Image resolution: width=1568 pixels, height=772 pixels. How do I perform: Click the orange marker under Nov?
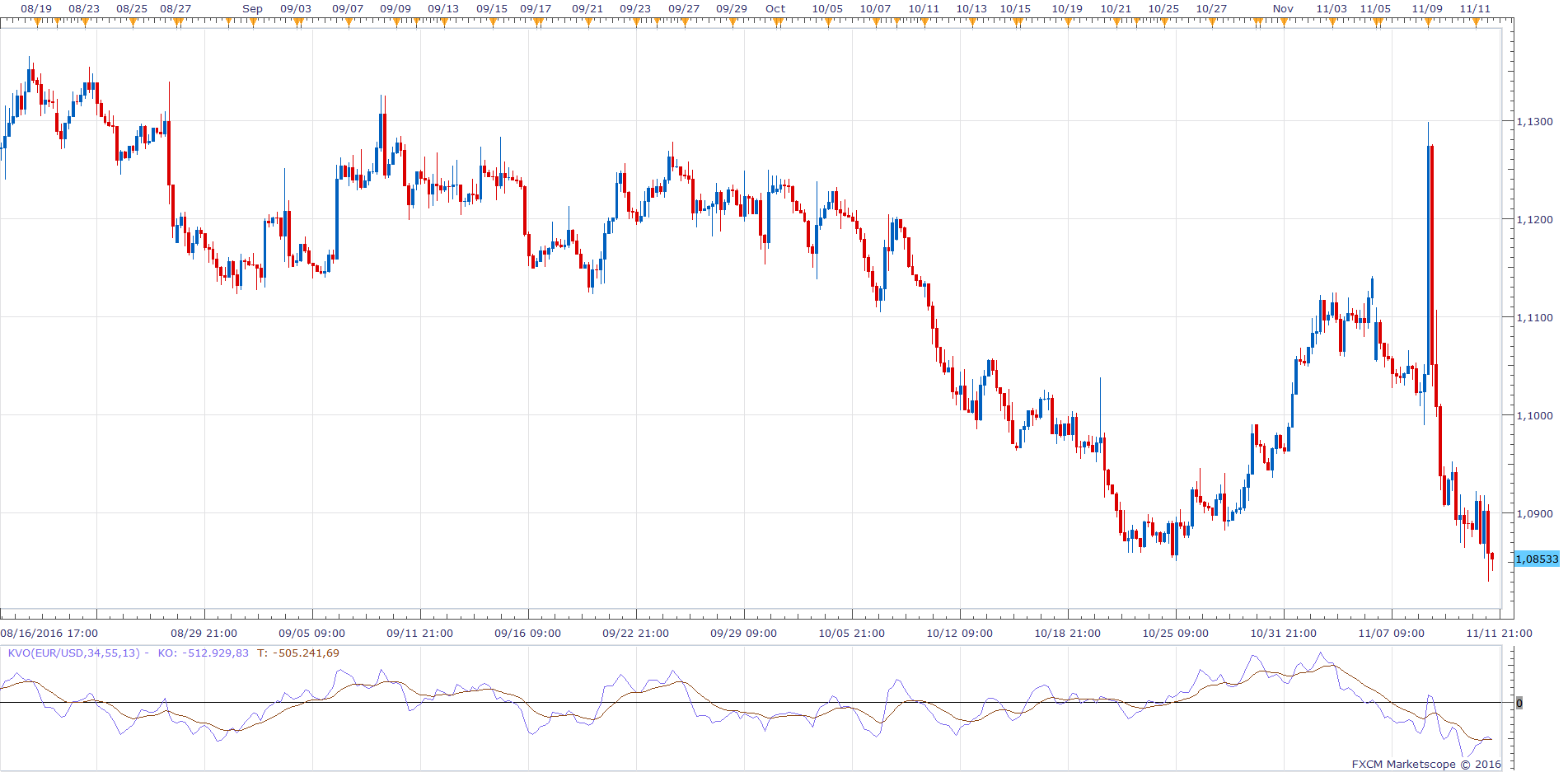click(1283, 22)
